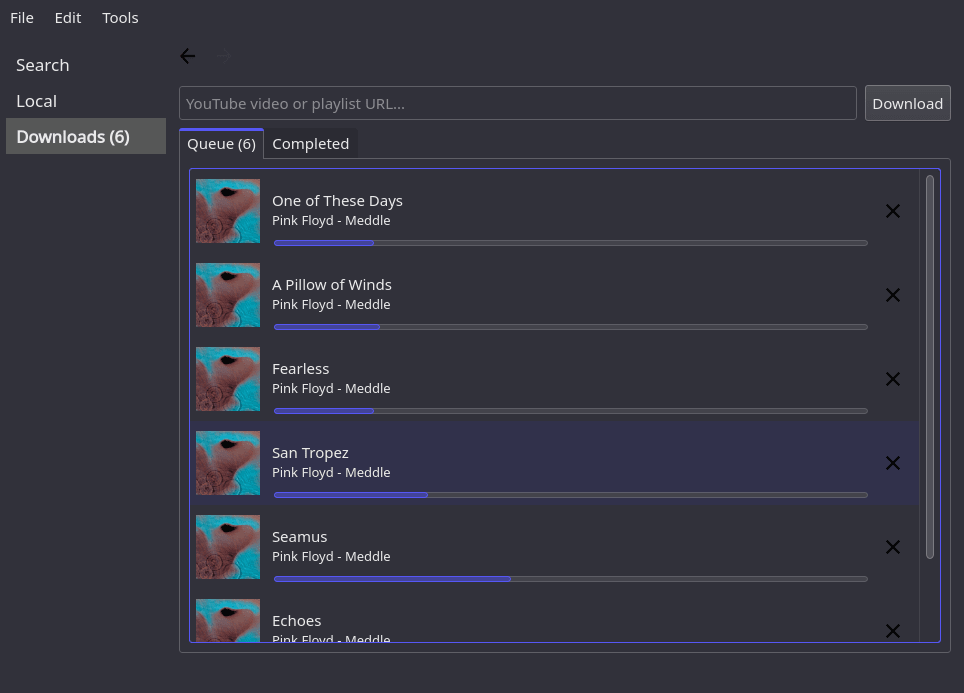Open the Local library section
964x693 pixels.
(x=36, y=100)
